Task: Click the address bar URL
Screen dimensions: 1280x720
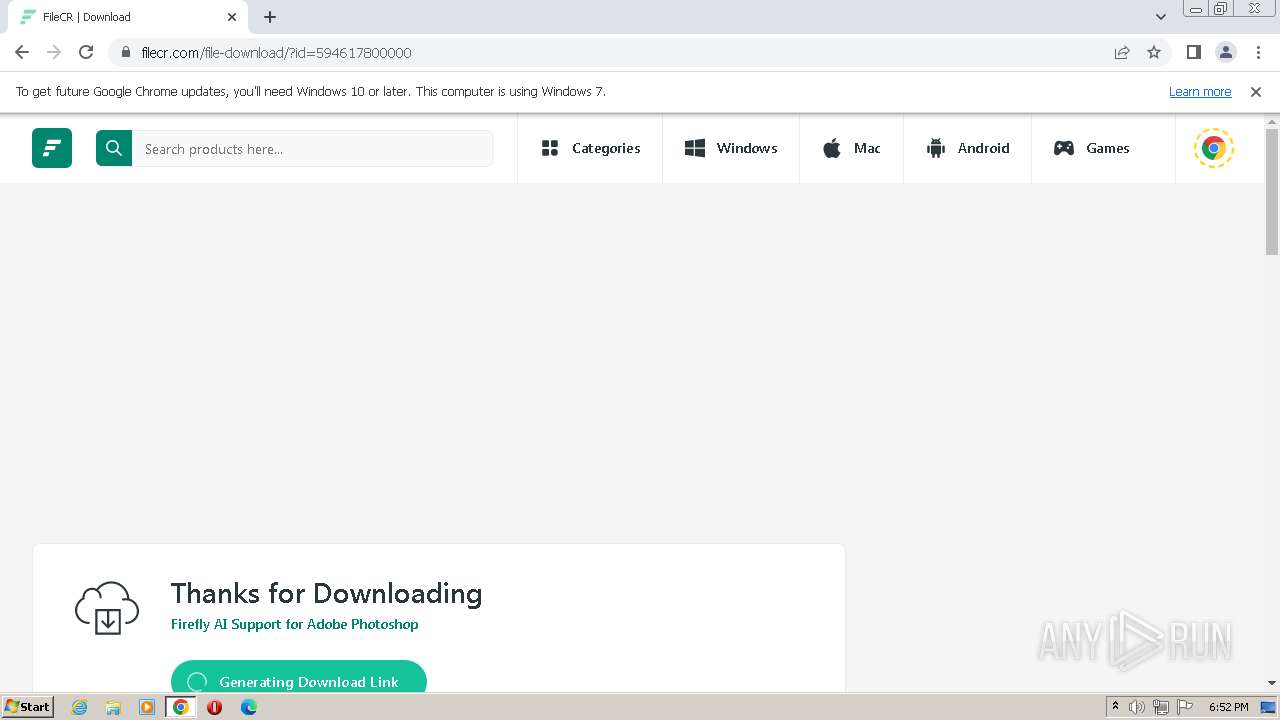Action: click(x=276, y=53)
